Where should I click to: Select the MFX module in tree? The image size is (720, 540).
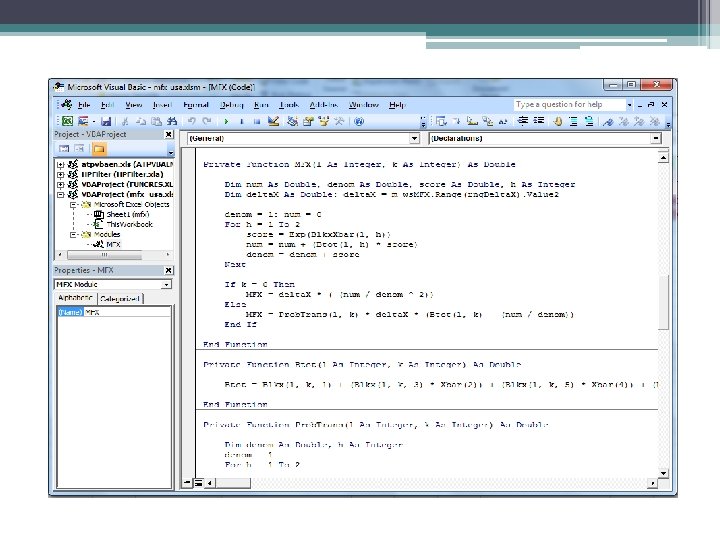click(x=113, y=244)
